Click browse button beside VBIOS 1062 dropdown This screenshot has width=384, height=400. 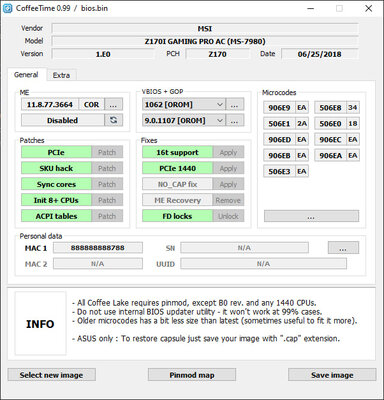pos(235,105)
